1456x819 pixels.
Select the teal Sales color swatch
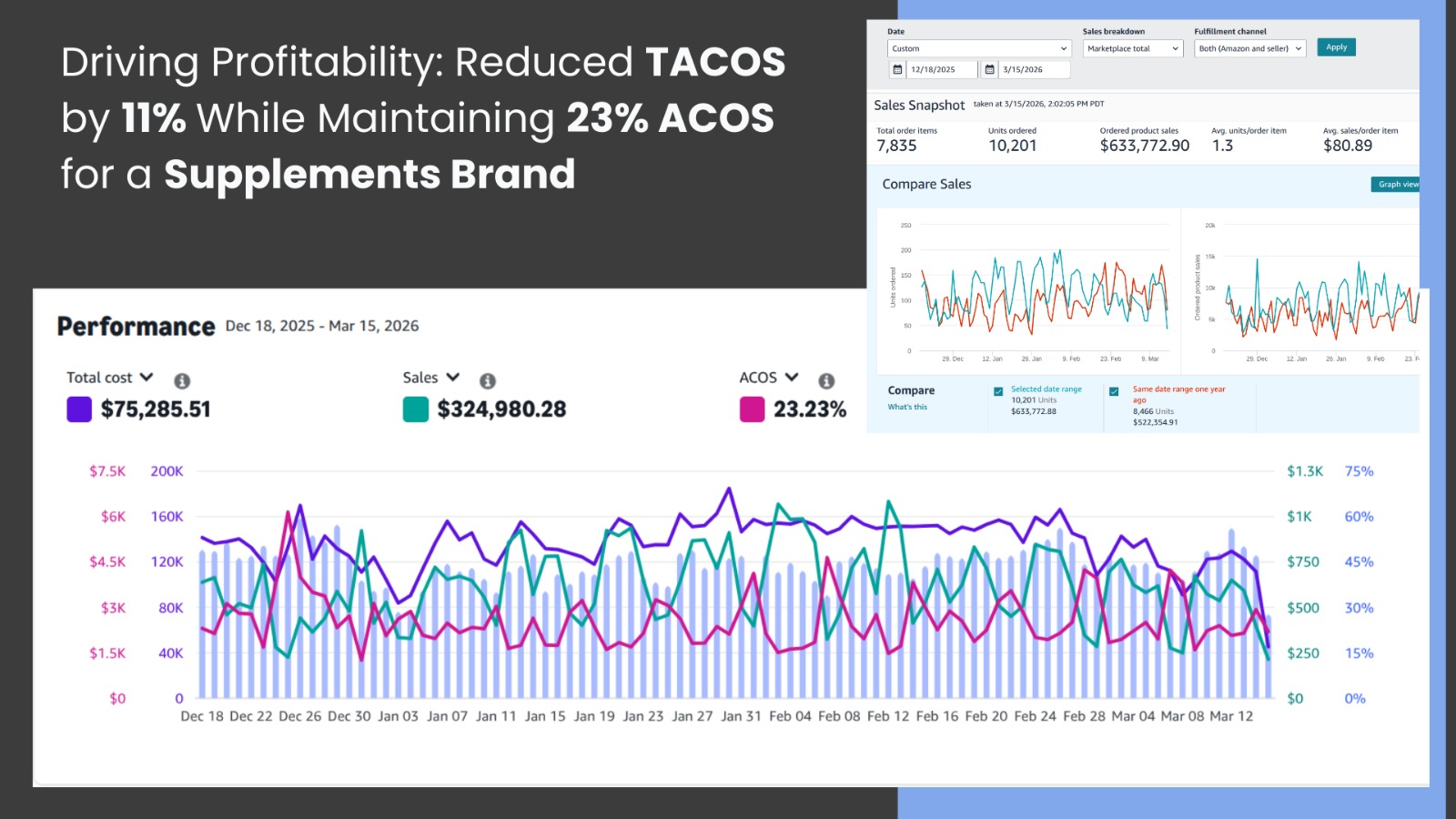(416, 409)
